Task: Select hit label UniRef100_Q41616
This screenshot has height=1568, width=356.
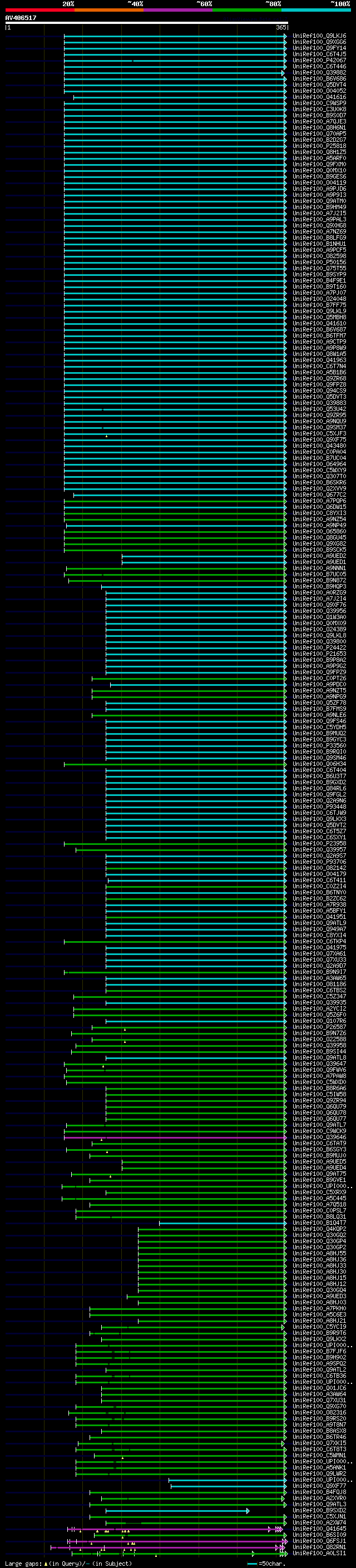Action: click(319, 97)
